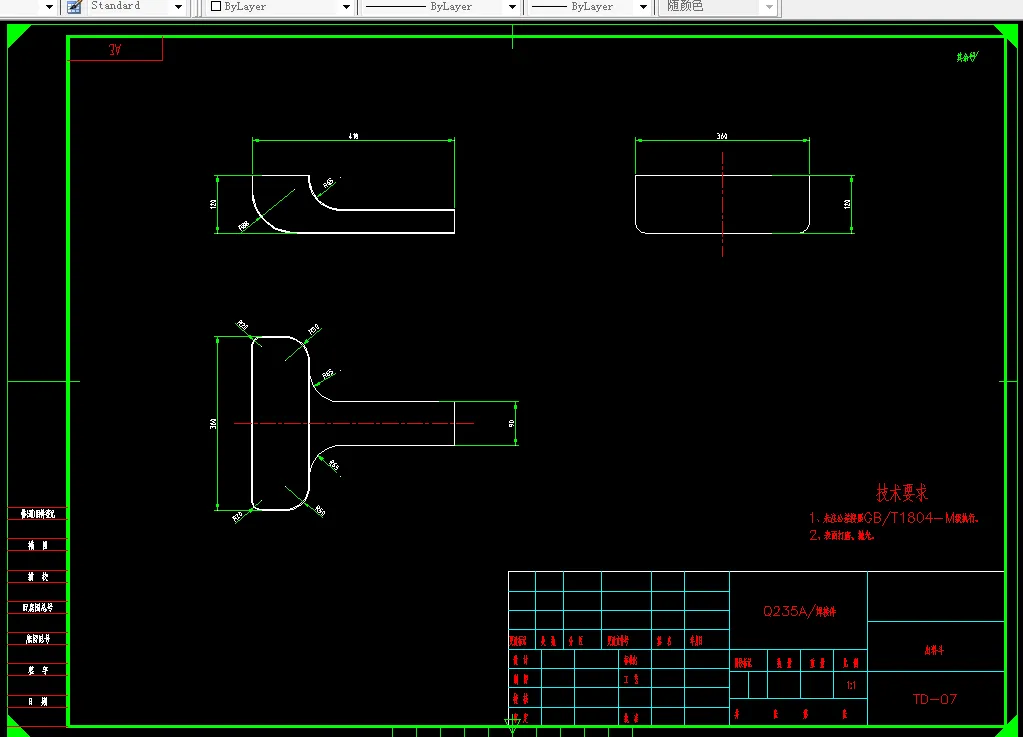The image size is (1023, 737).
Task: Select the 比例 header cell in the title block
Action: click(851, 663)
